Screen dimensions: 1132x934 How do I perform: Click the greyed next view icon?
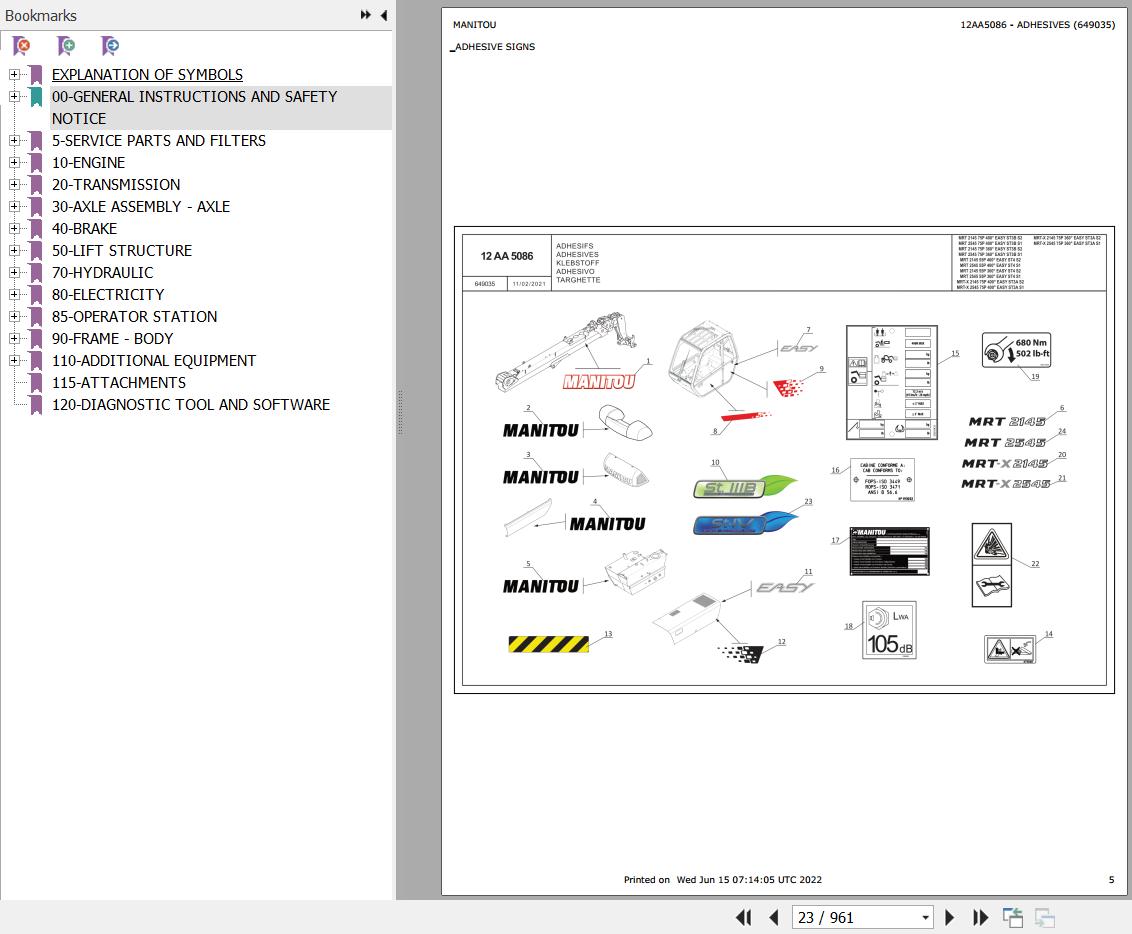click(x=1045, y=917)
